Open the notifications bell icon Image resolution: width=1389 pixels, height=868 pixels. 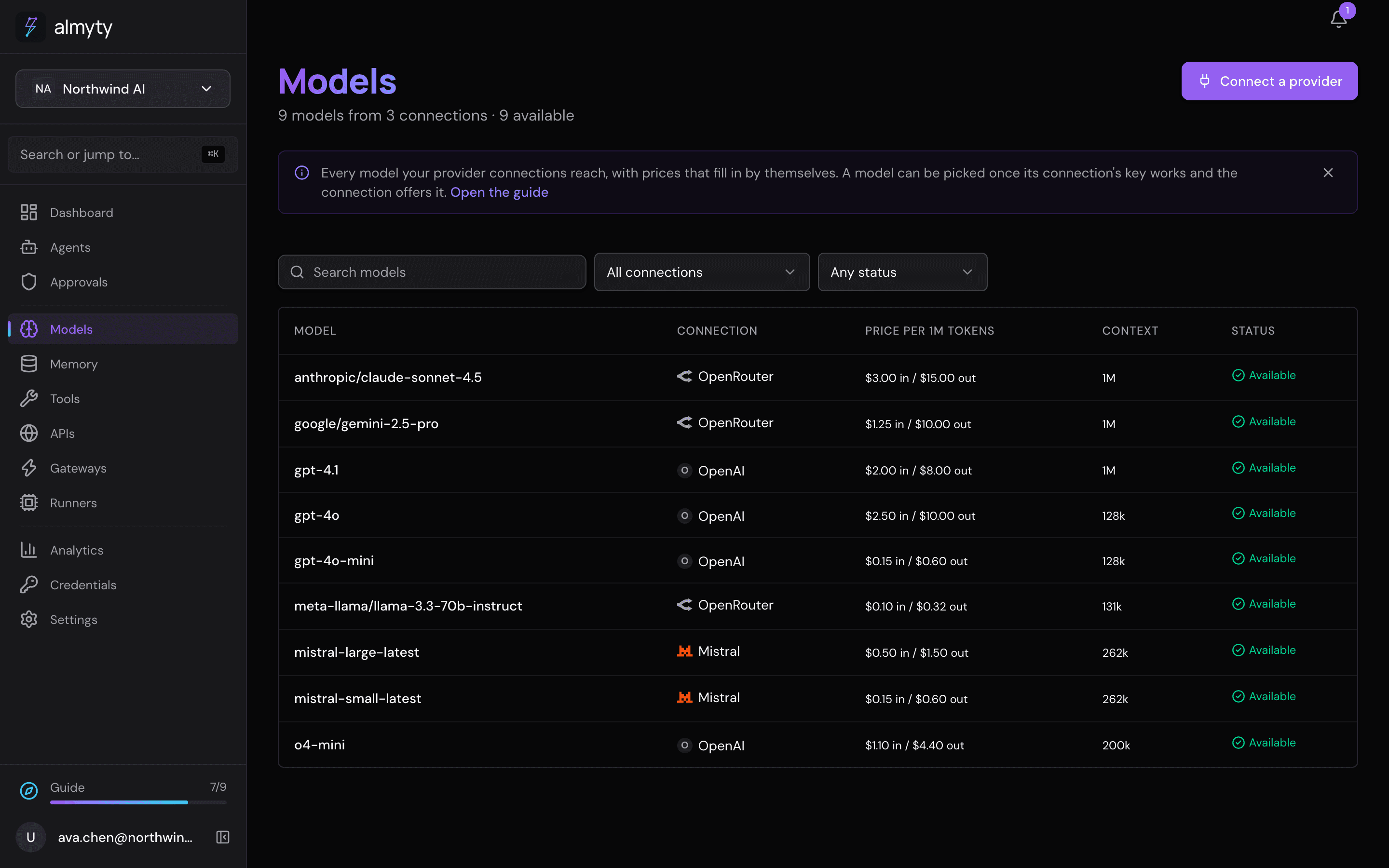coord(1338,19)
